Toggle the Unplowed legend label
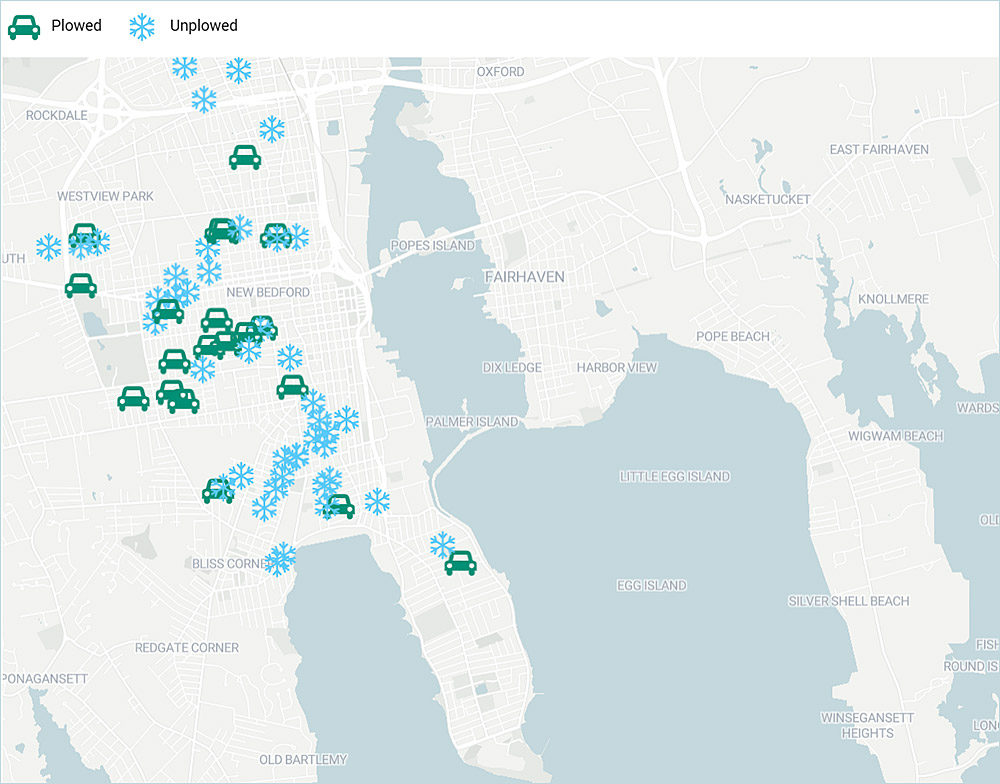 click(x=203, y=26)
